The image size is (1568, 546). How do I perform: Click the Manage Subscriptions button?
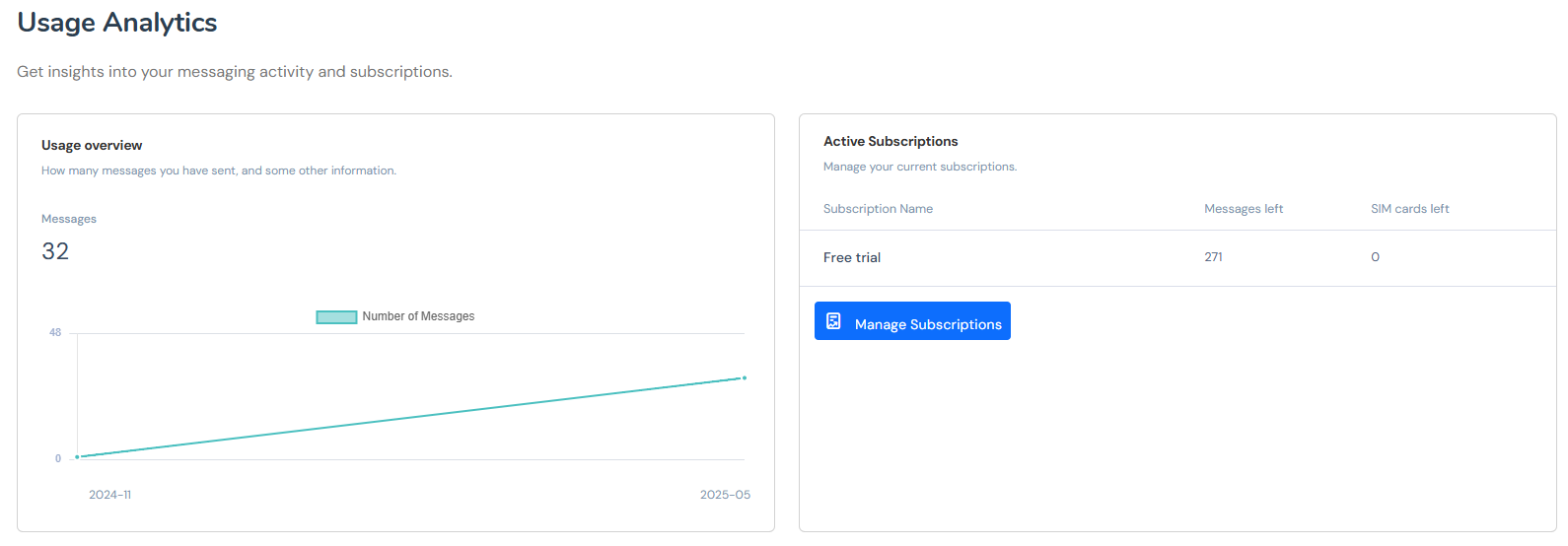[x=912, y=321]
